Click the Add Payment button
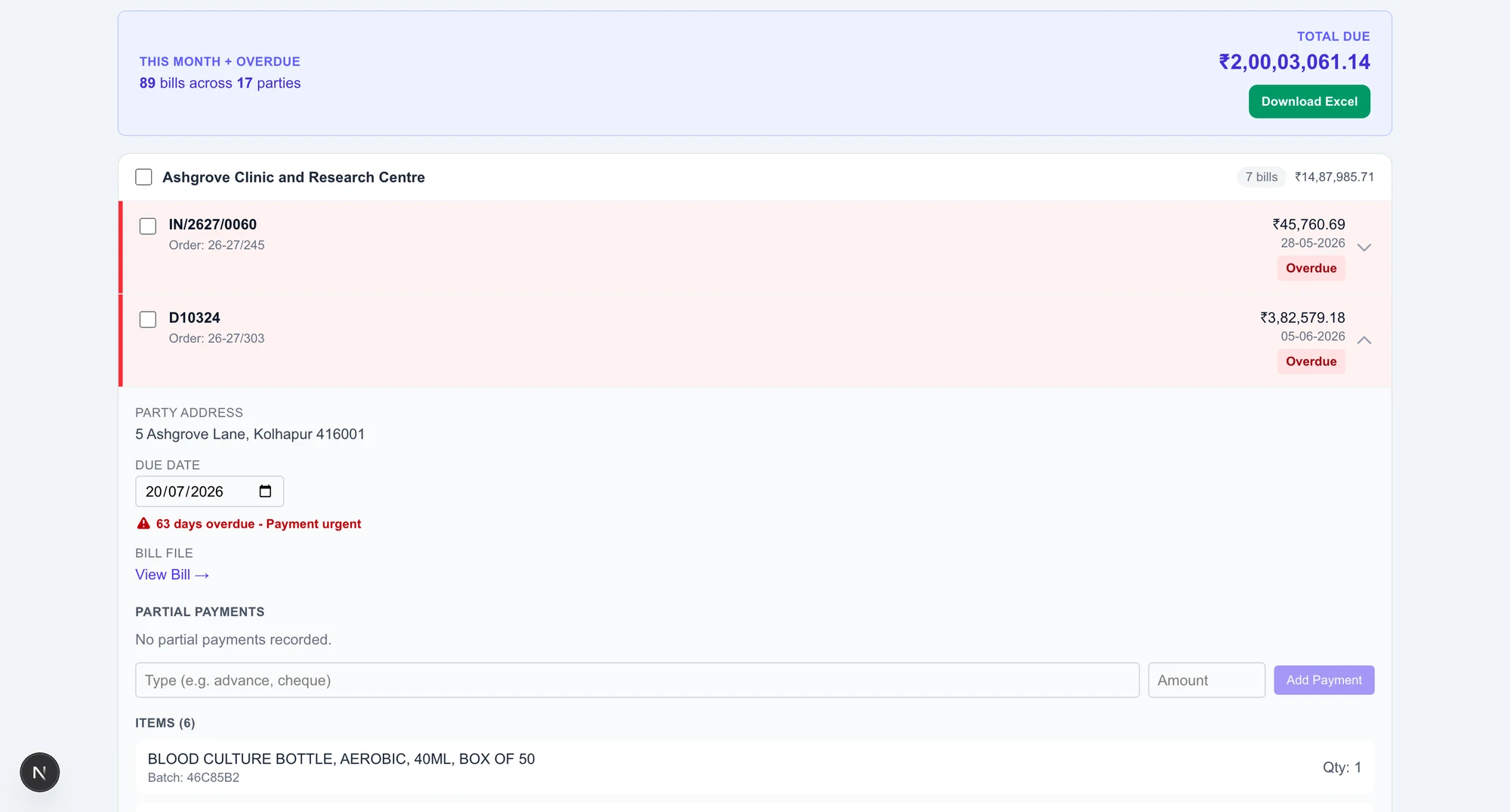Screen dimensions: 1510x812 [1324, 680]
